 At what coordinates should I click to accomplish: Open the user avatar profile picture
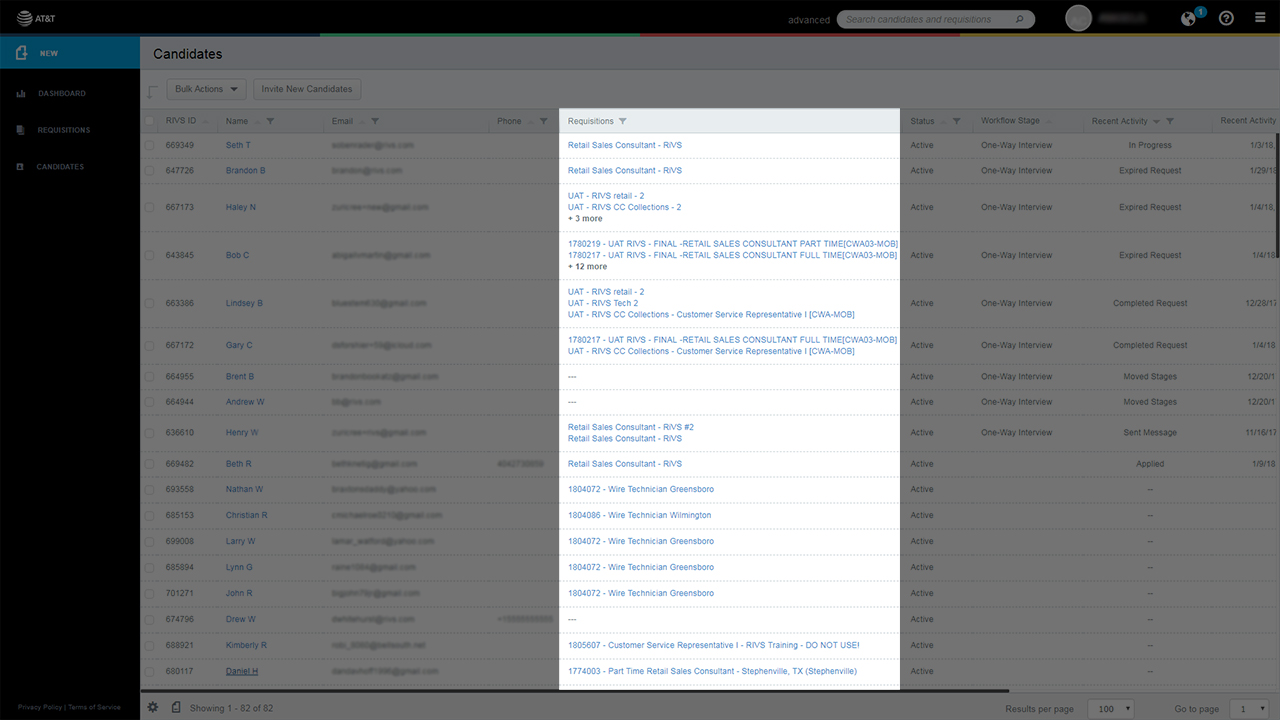pyautogui.click(x=1078, y=18)
